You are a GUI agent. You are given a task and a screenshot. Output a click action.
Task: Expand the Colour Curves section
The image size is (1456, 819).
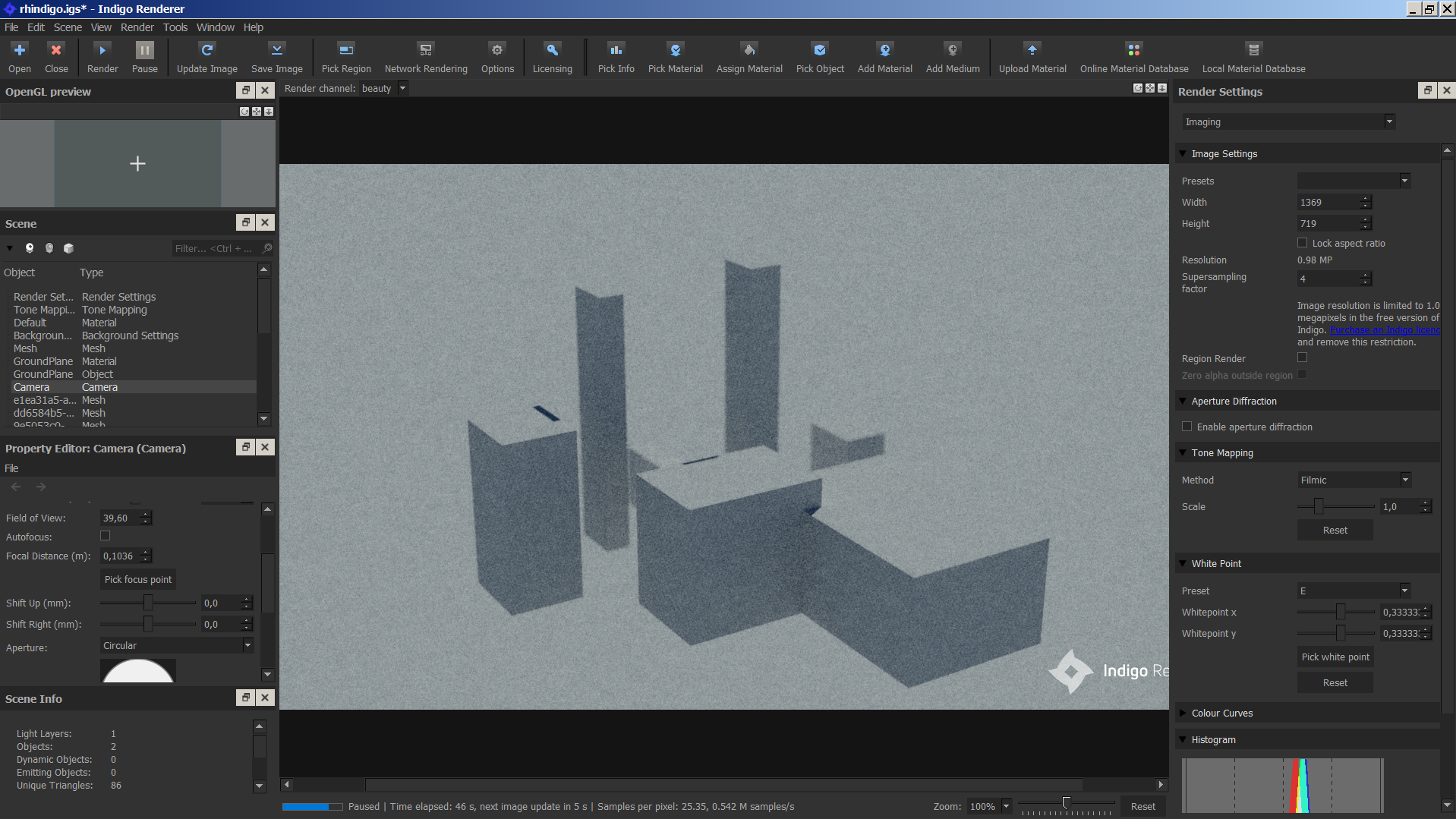click(x=1221, y=713)
